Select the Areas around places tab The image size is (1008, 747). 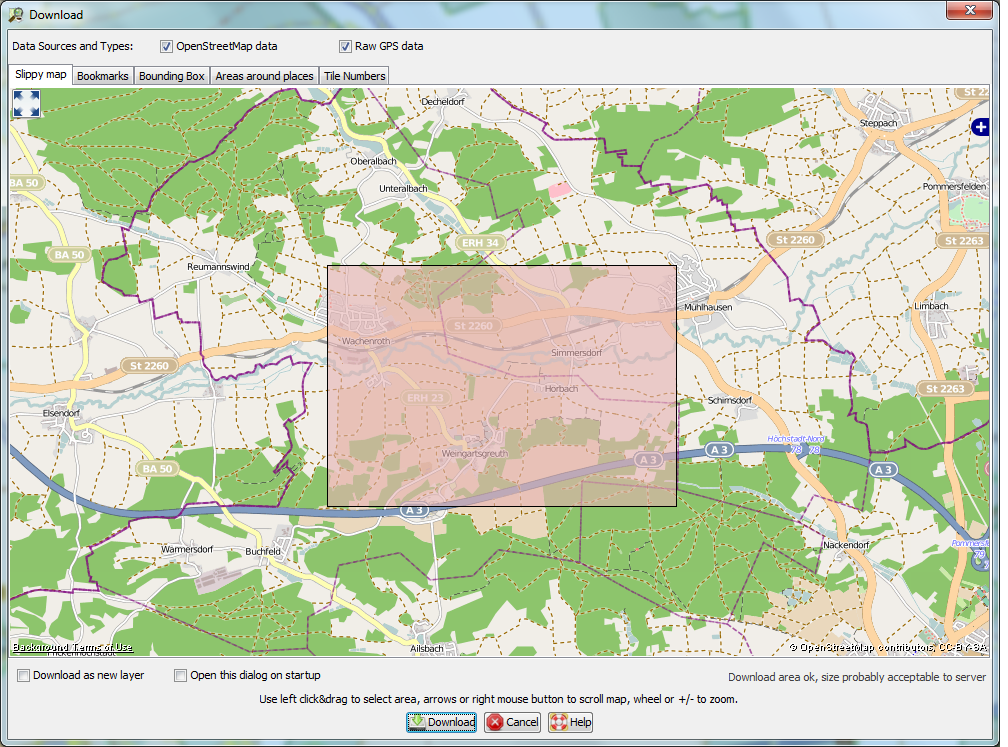click(x=264, y=76)
